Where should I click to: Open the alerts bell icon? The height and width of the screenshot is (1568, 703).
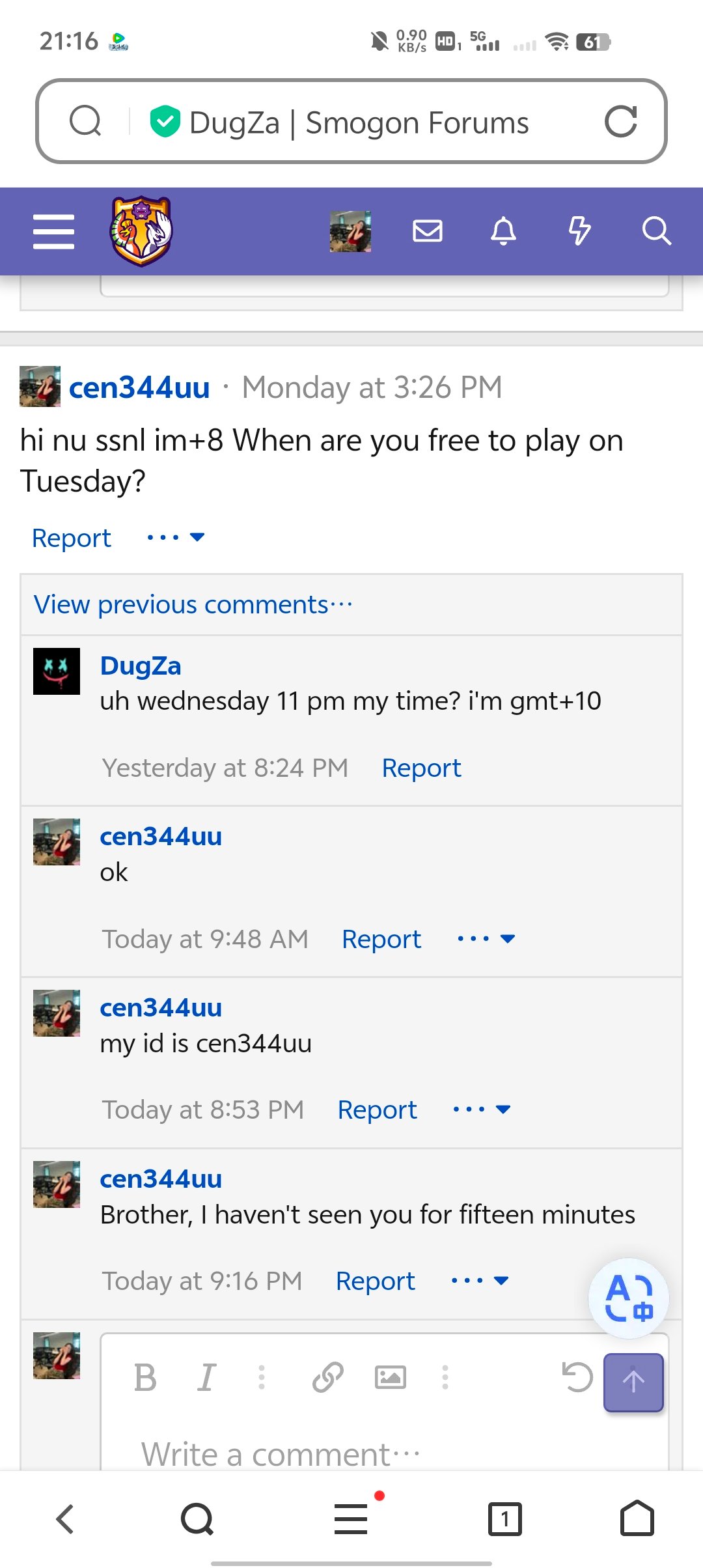[503, 231]
